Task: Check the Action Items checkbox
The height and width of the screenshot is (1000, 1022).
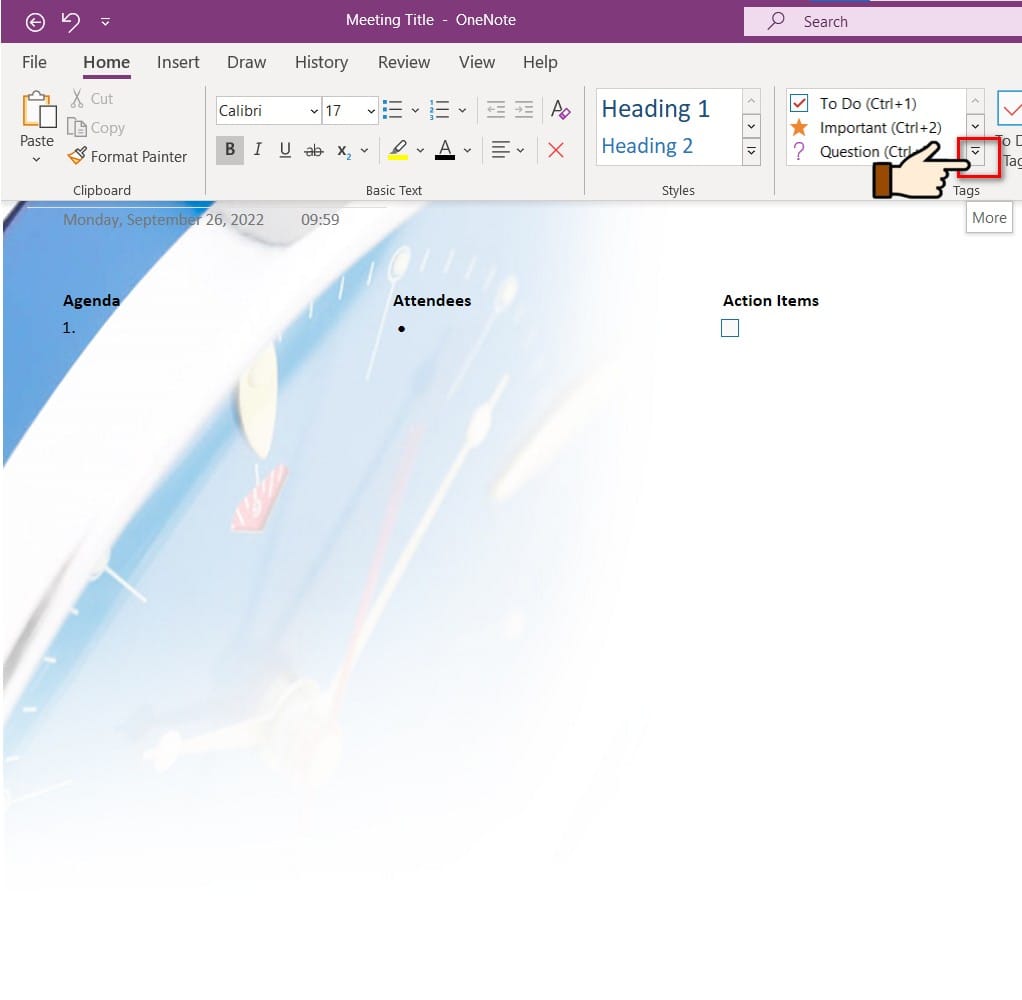Action: [x=729, y=328]
